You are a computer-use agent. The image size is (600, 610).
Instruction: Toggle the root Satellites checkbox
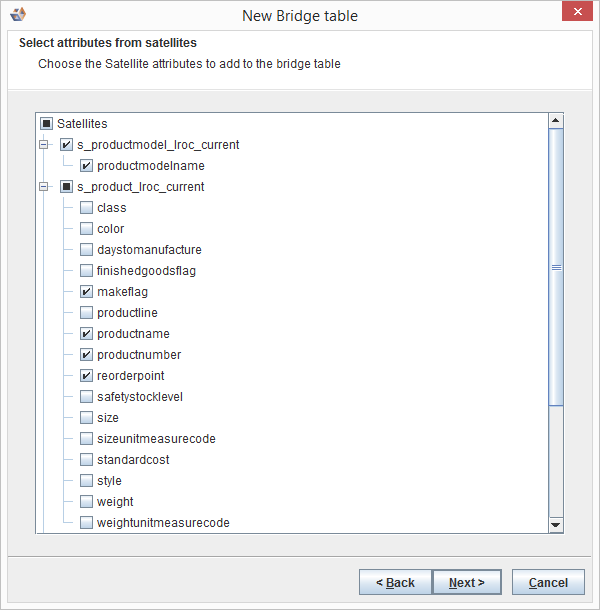[x=46, y=124]
